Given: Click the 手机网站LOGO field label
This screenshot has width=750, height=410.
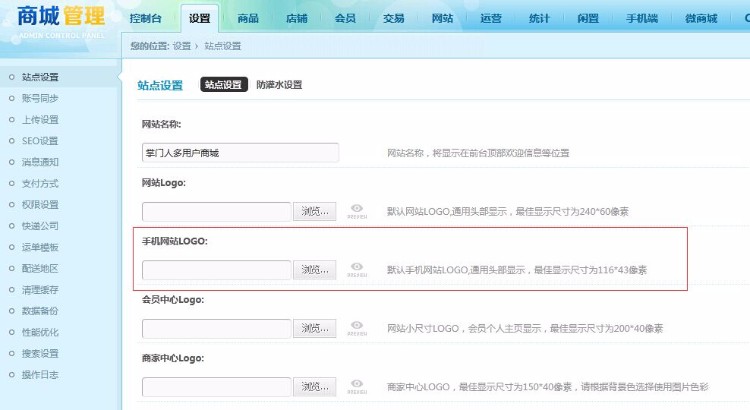Looking at the screenshot, I should 175,242.
